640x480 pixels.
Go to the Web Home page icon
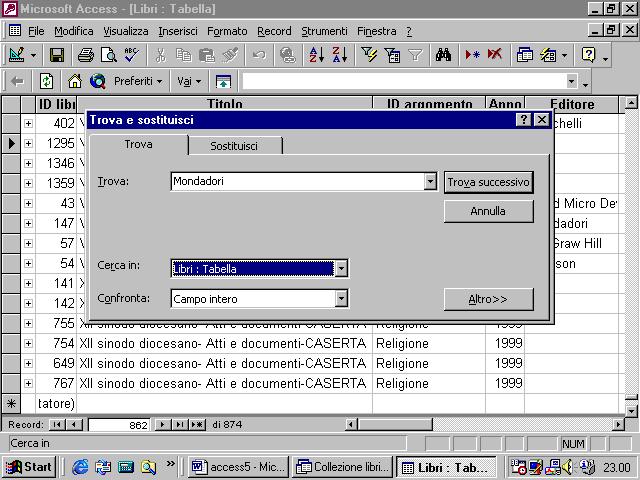[75, 81]
